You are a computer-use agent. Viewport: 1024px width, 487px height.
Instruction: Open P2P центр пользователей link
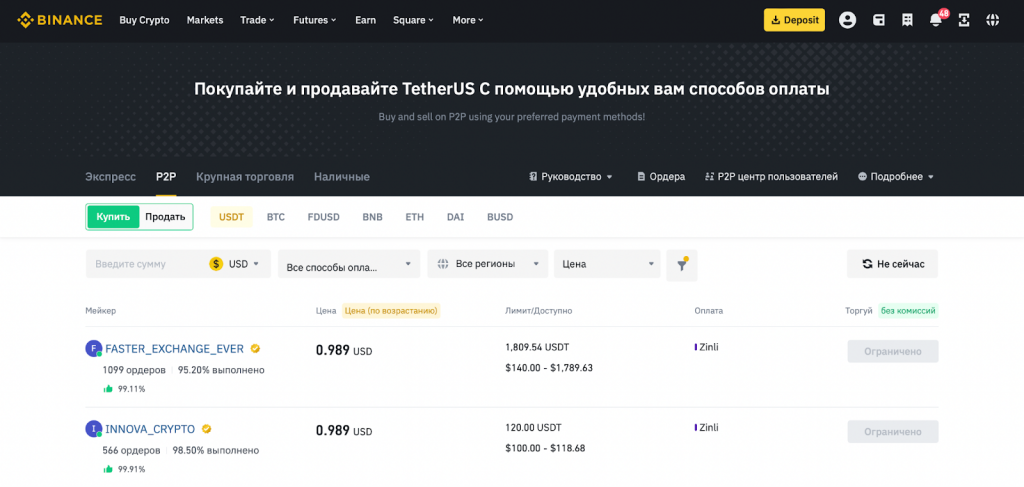pos(771,176)
